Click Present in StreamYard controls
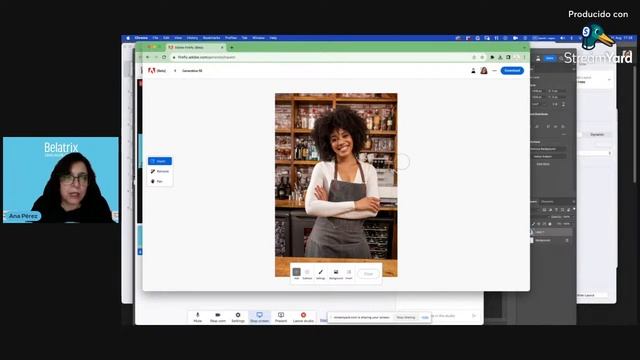The image size is (640, 360). coord(281,317)
